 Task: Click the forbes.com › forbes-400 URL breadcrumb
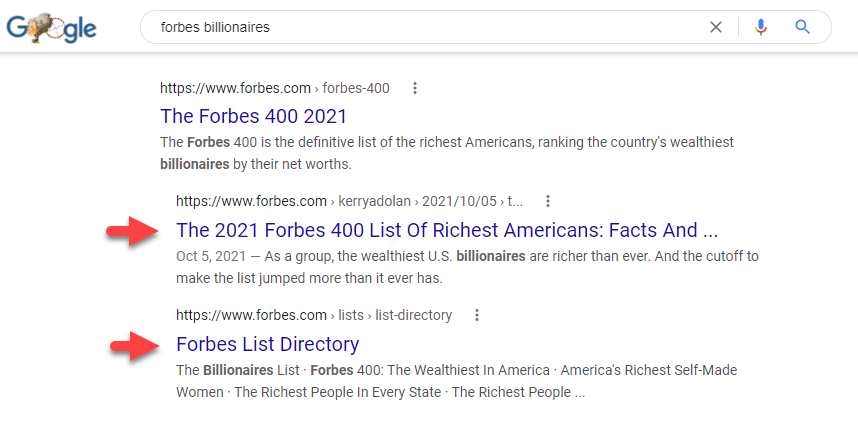(x=274, y=88)
